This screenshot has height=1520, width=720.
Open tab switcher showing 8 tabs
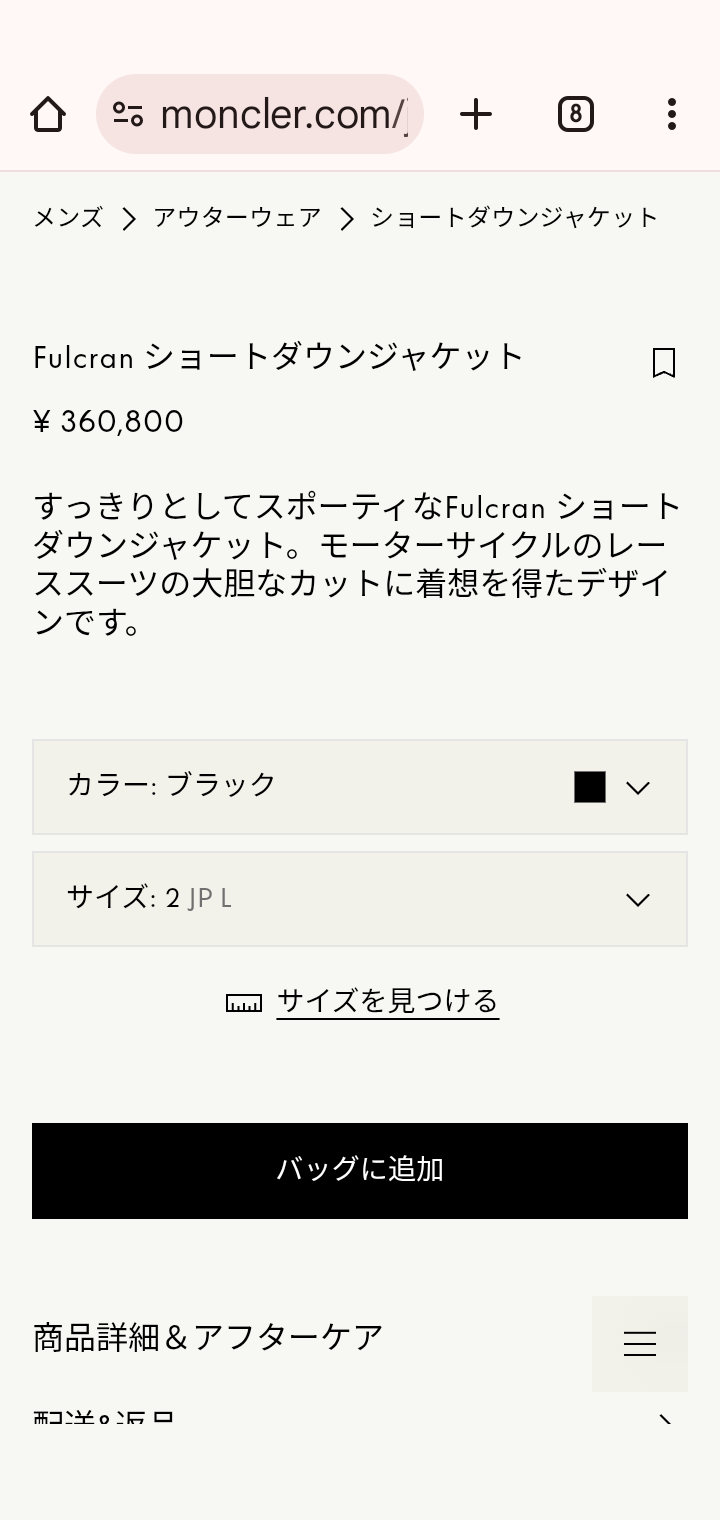(x=575, y=114)
